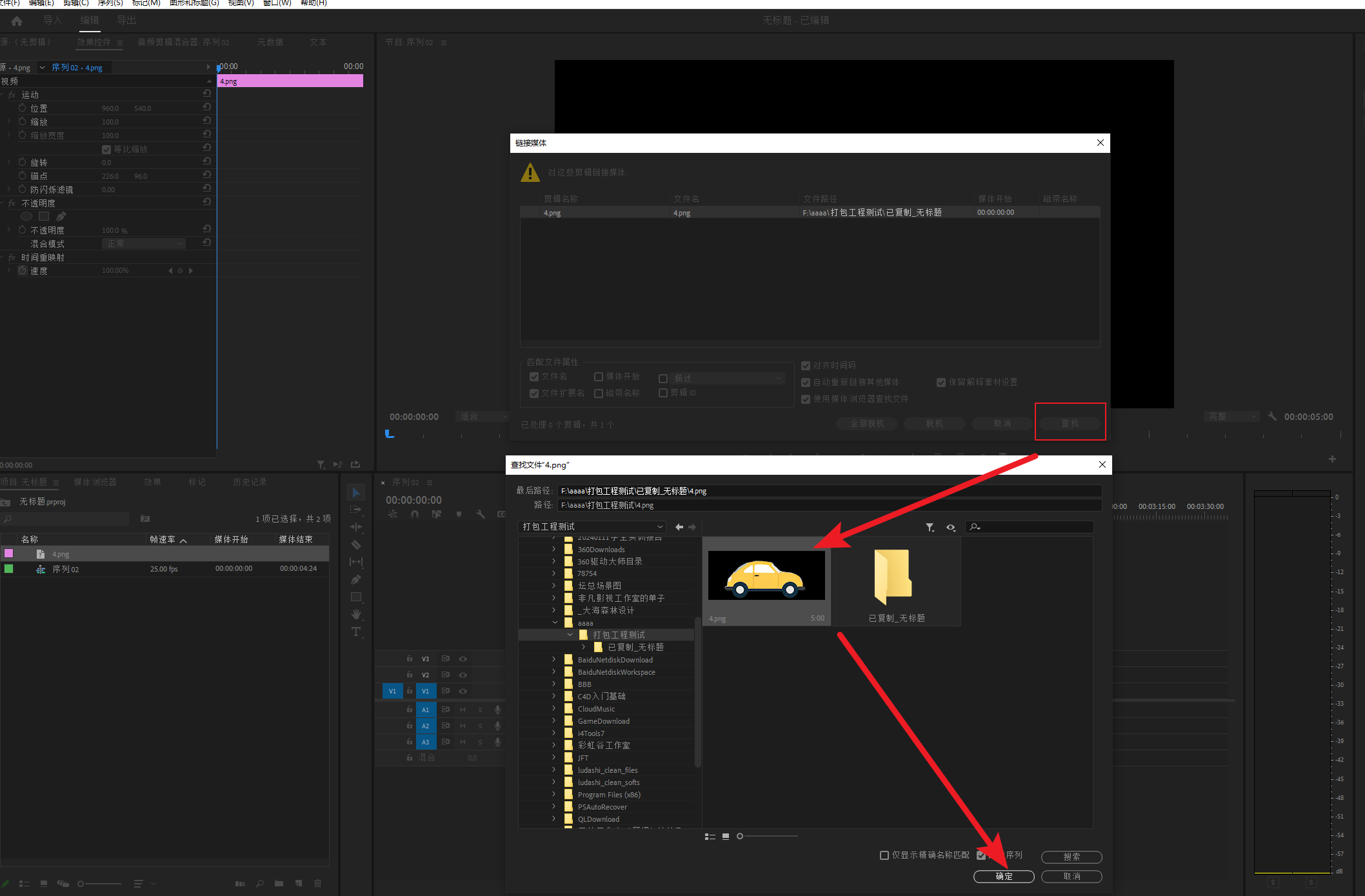Image resolution: width=1365 pixels, height=896 pixels.
Task: Open the file type filter icon
Action: [x=930, y=528]
